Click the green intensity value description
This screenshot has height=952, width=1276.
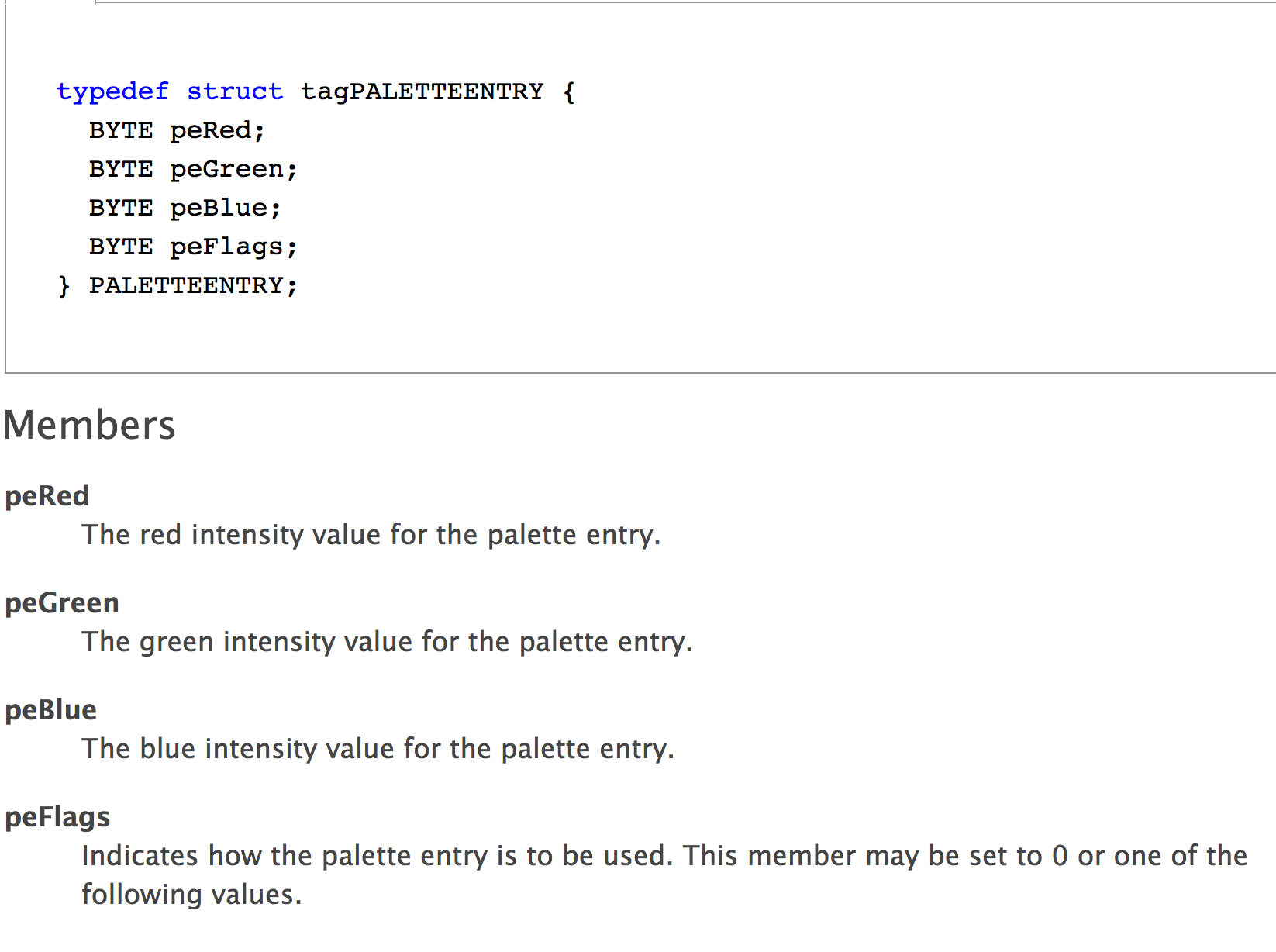tap(387, 642)
